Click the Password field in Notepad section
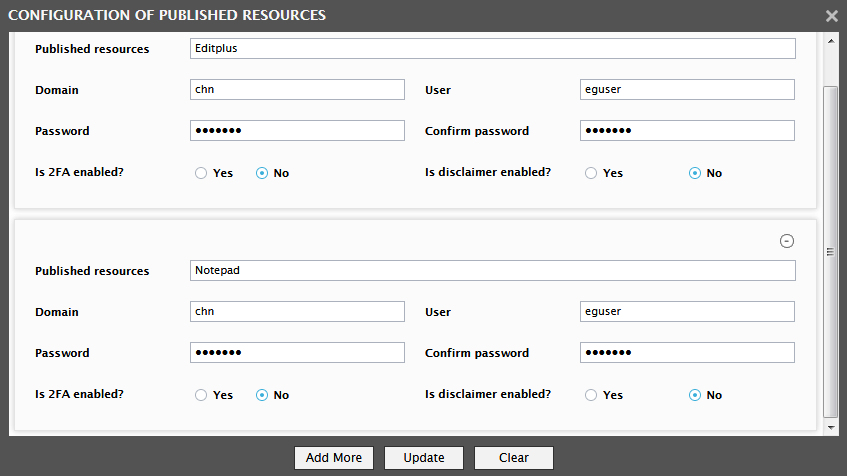 (x=297, y=352)
